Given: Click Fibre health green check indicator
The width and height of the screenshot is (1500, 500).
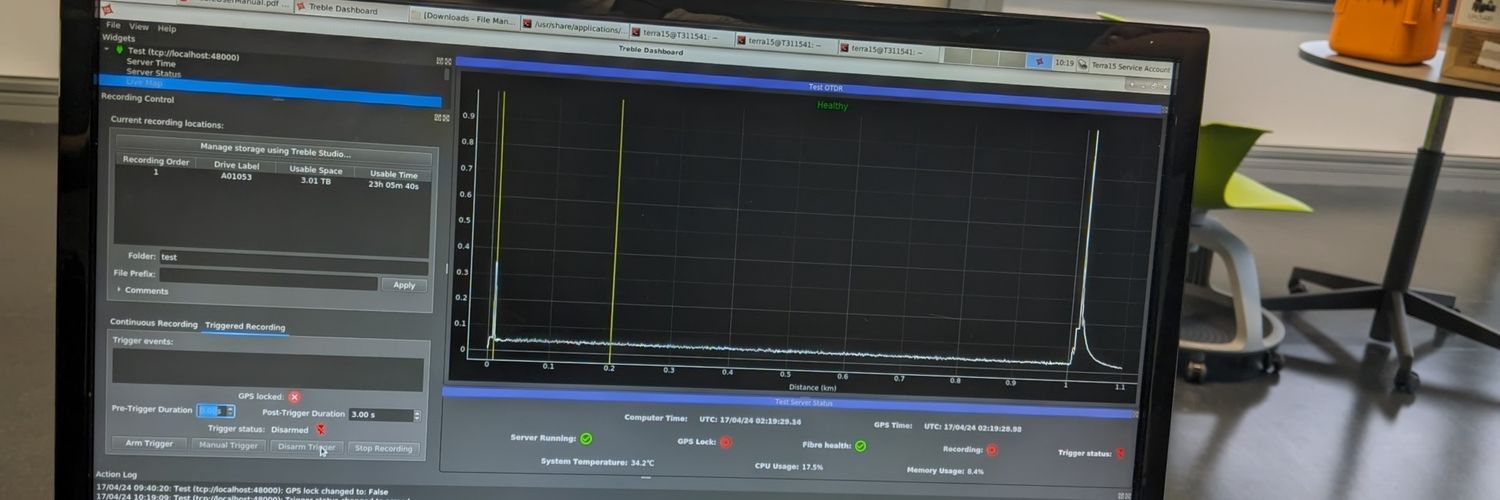Looking at the screenshot, I should click(x=860, y=446).
